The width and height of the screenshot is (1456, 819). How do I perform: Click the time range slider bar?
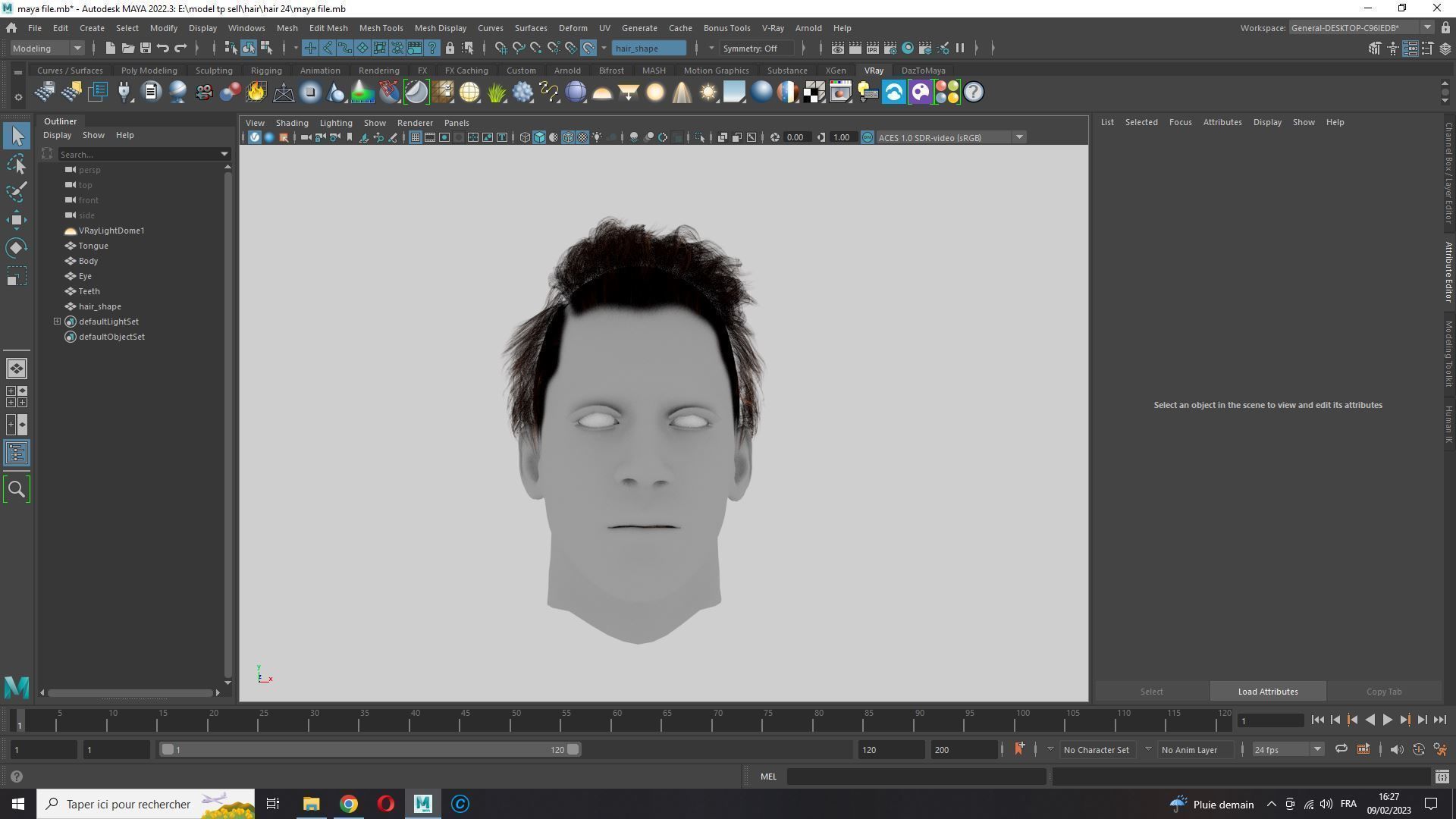pos(369,749)
